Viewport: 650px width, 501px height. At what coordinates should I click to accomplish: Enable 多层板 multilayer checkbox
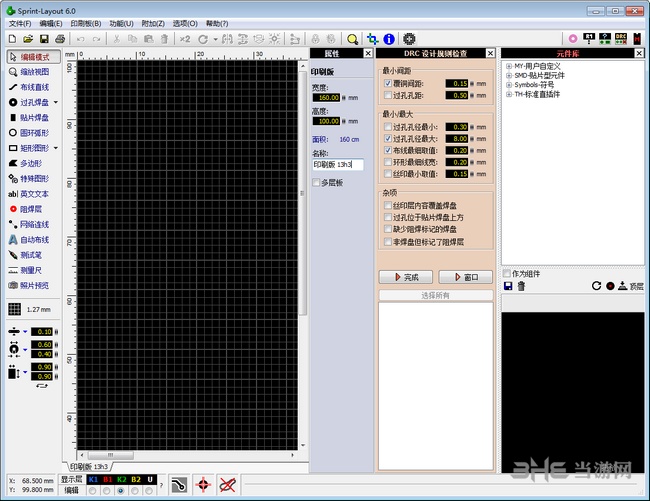point(316,183)
